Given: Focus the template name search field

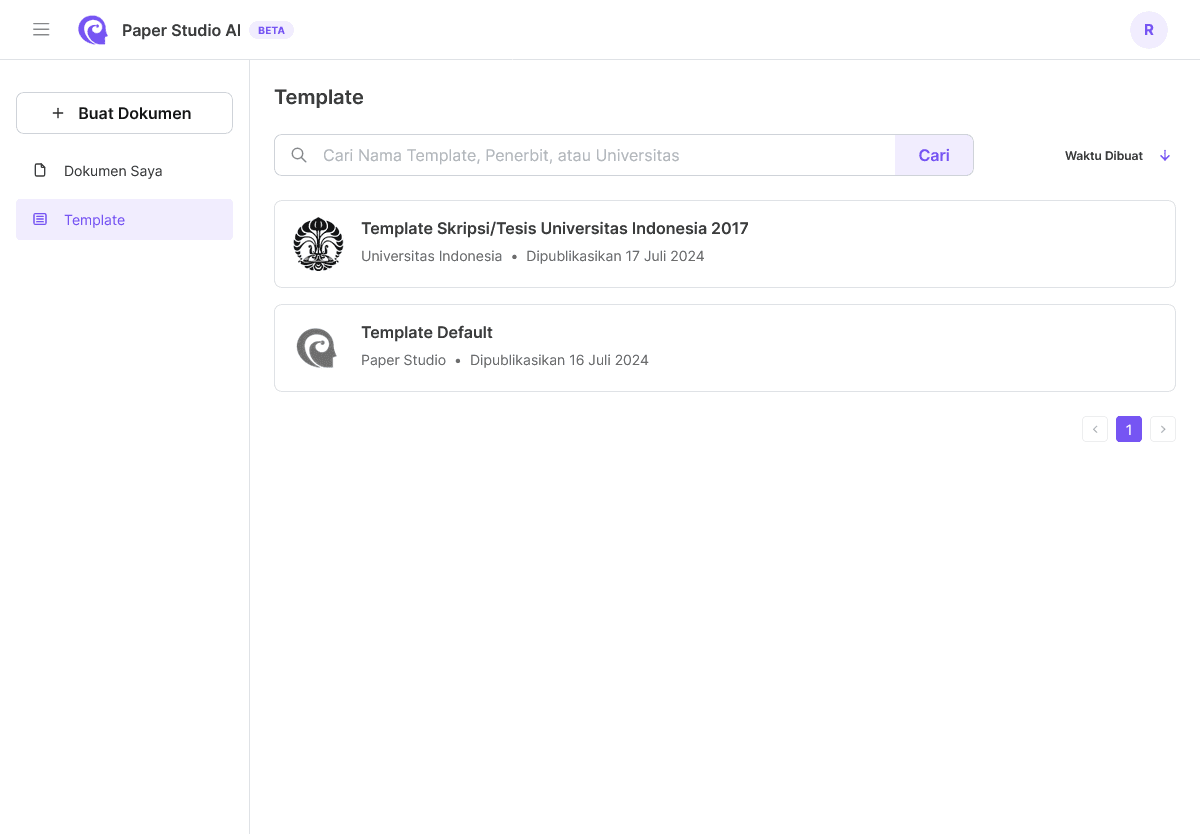Looking at the screenshot, I should click(x=600, y=155).
